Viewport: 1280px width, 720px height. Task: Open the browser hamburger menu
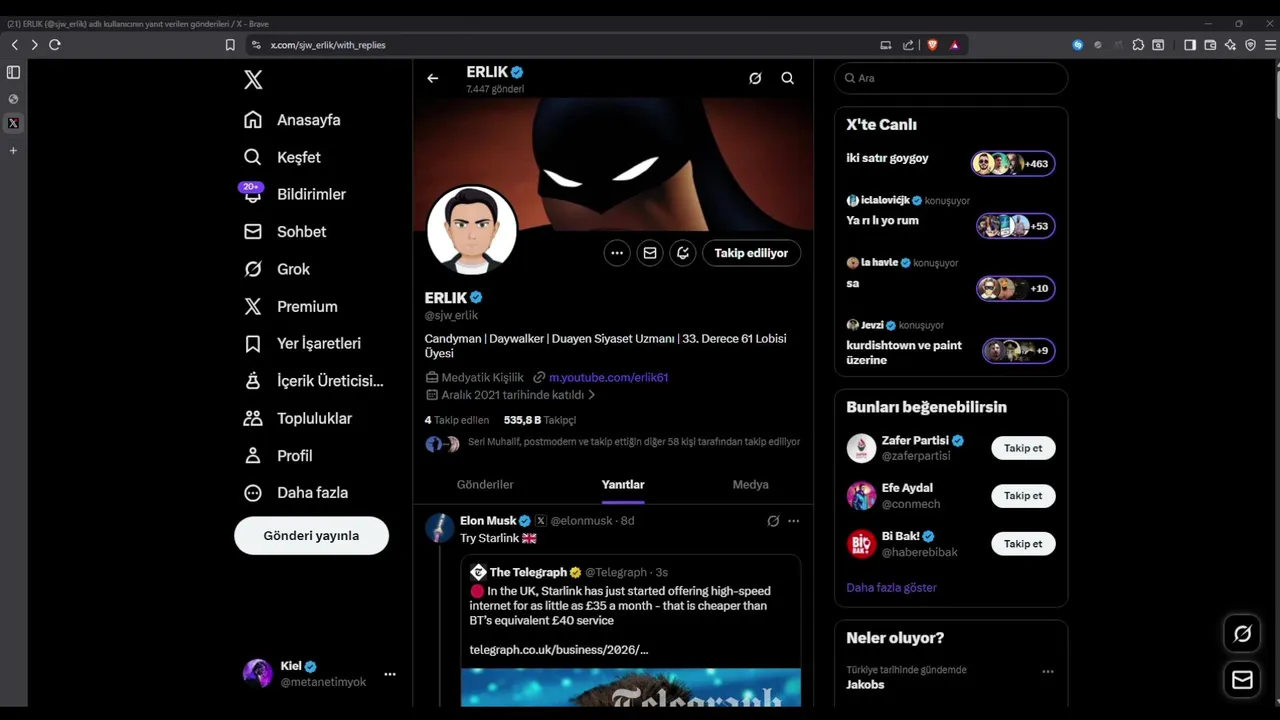(1271, 45)
